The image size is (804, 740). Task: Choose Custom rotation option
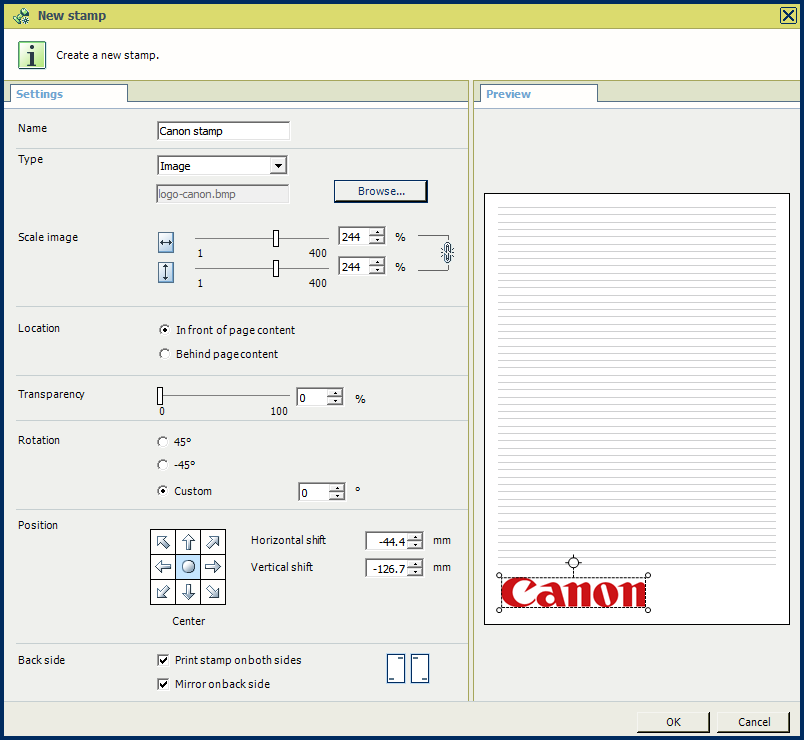(163, 491)
